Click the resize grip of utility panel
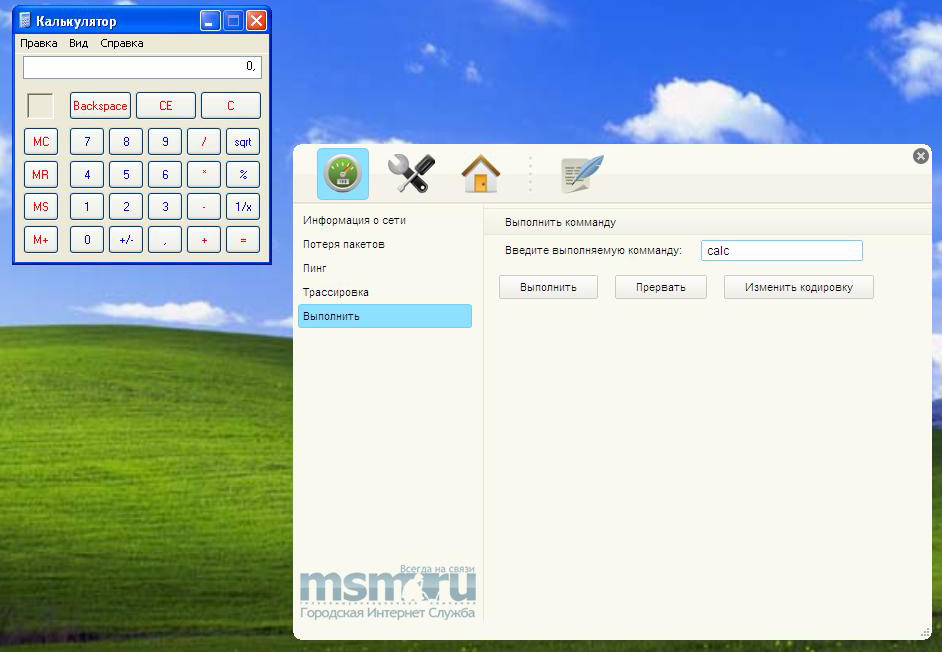The width and height of the screenshot is (942, 652). click(925, 632)
